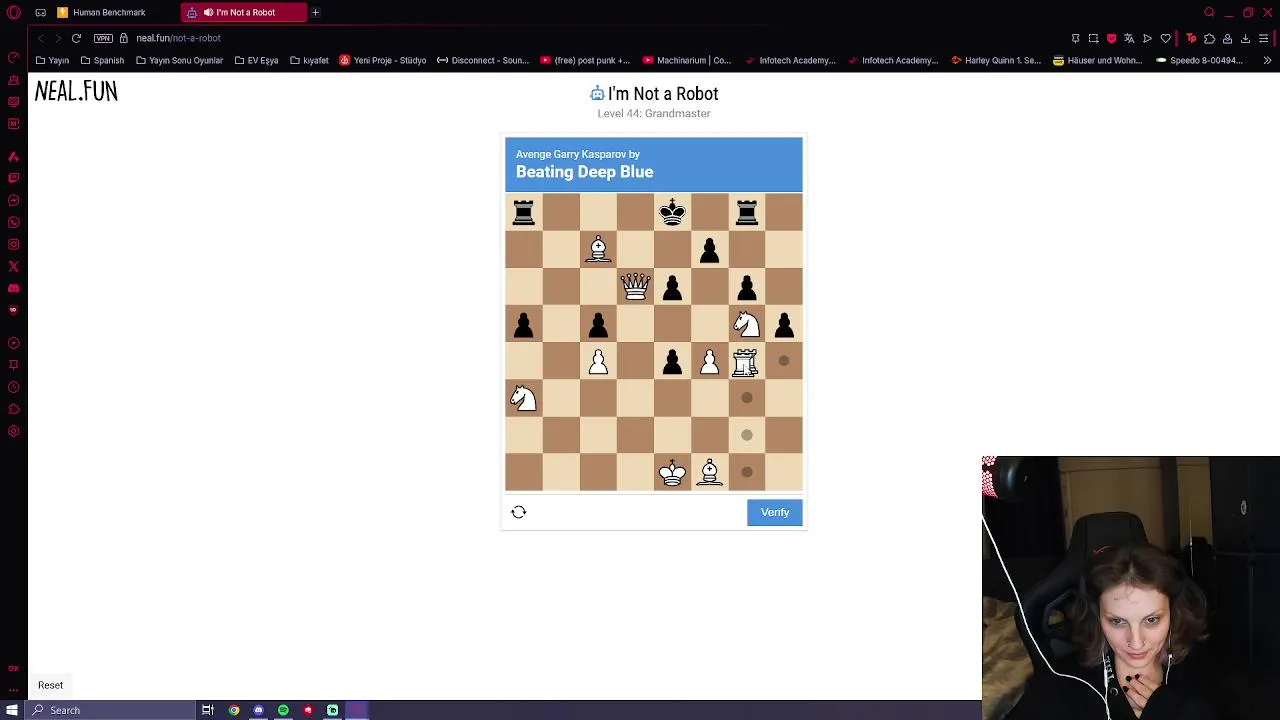Click the white knight beside the black h-pawn
This screenshot has height=720, width=1280.
(746, 324)
